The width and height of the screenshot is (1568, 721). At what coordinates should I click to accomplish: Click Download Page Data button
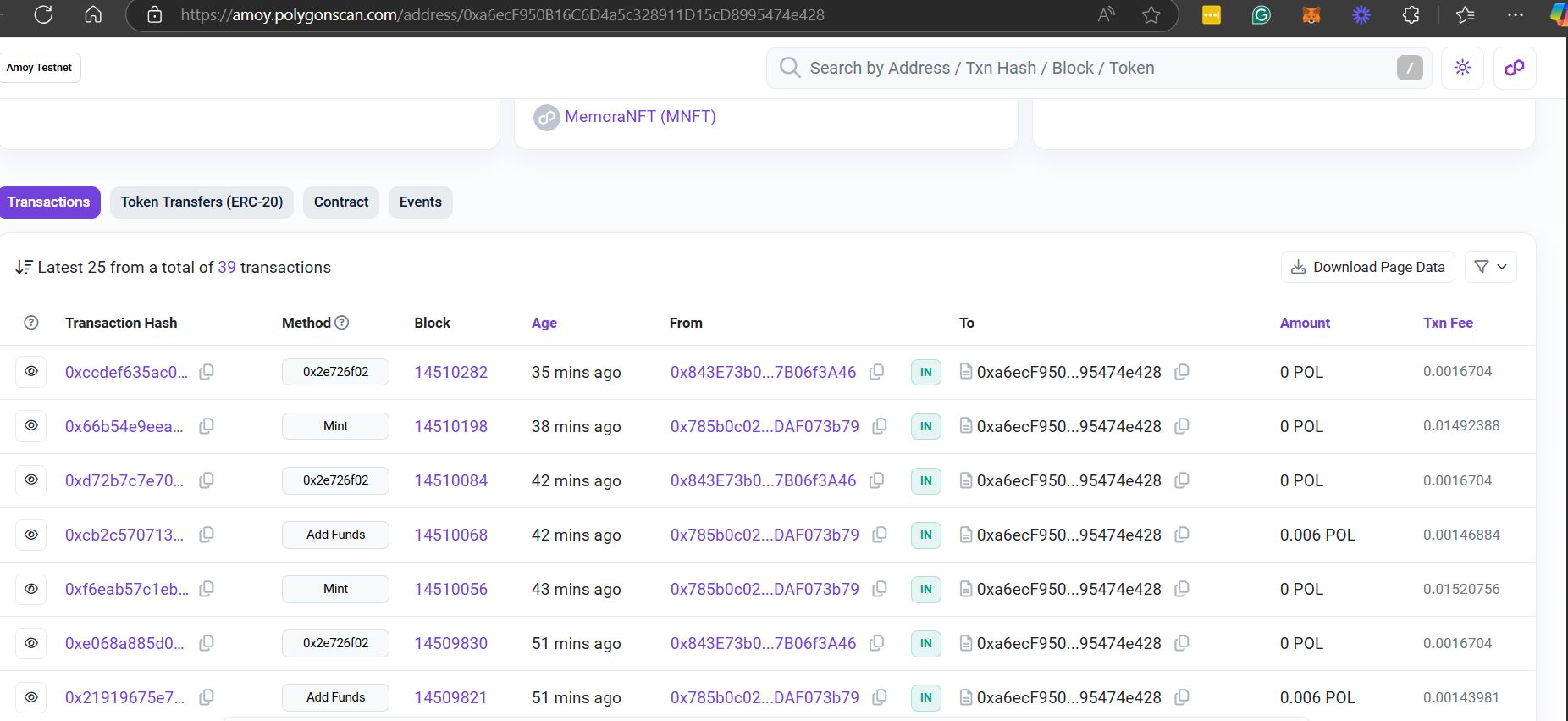[1368, 267]
